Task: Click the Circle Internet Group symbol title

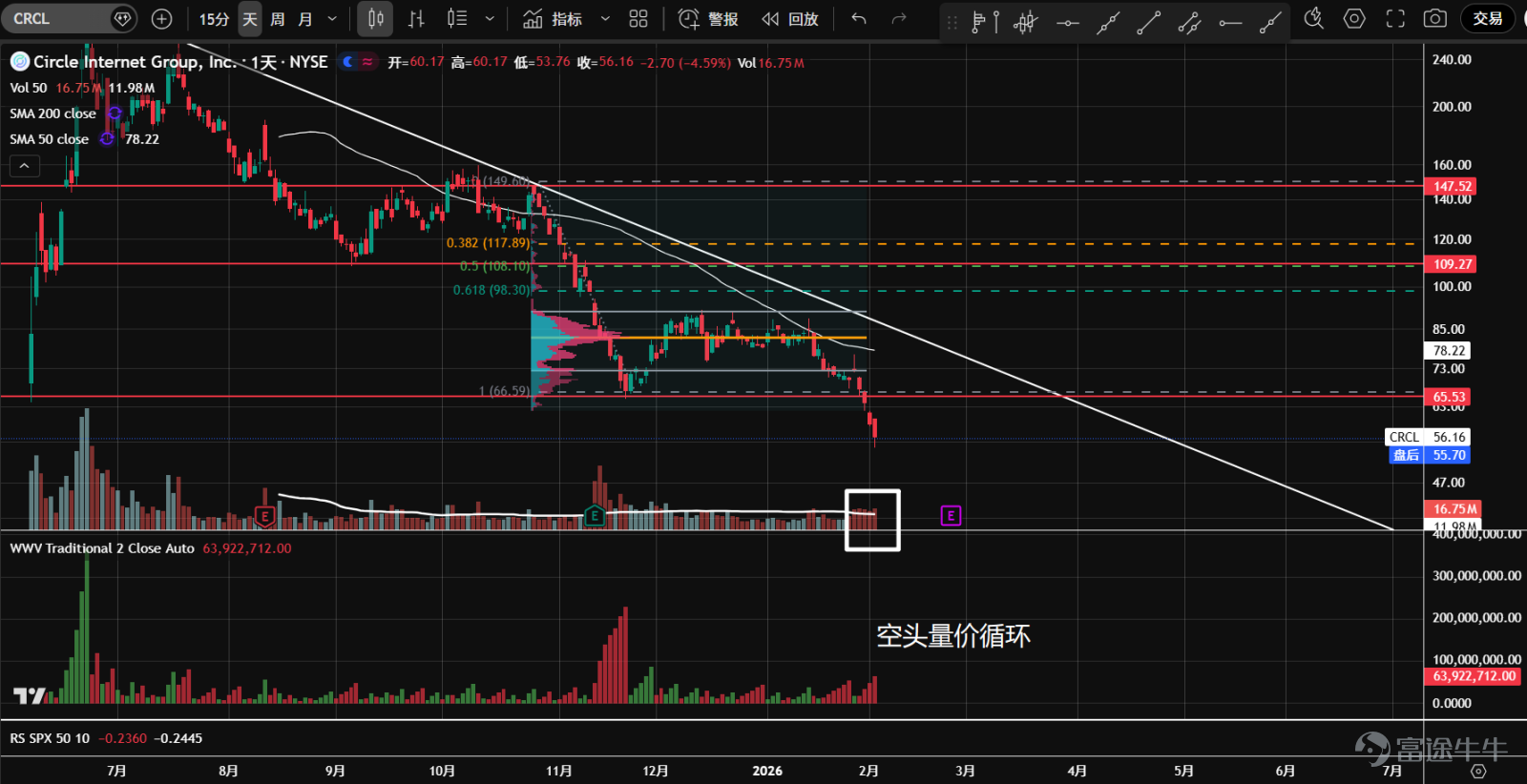Action: coord(180,62)
